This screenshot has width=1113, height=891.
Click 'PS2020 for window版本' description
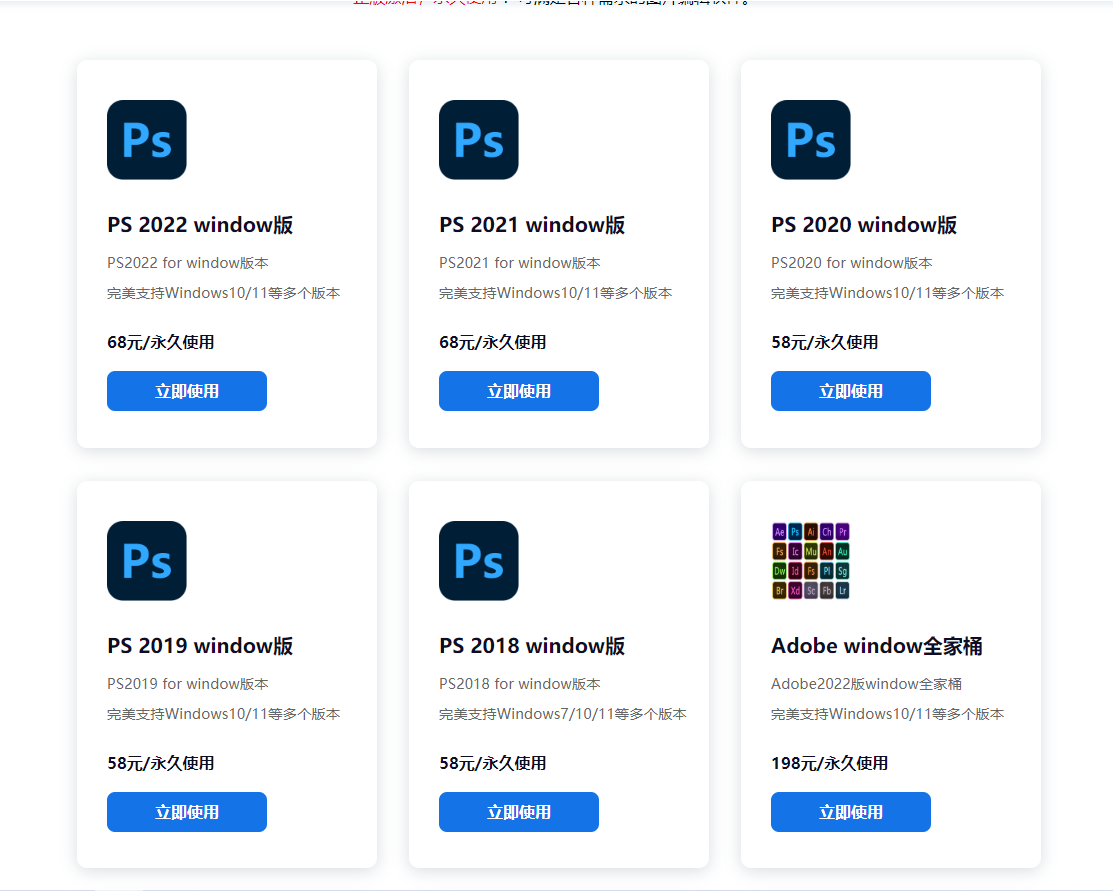click(852, 263)
